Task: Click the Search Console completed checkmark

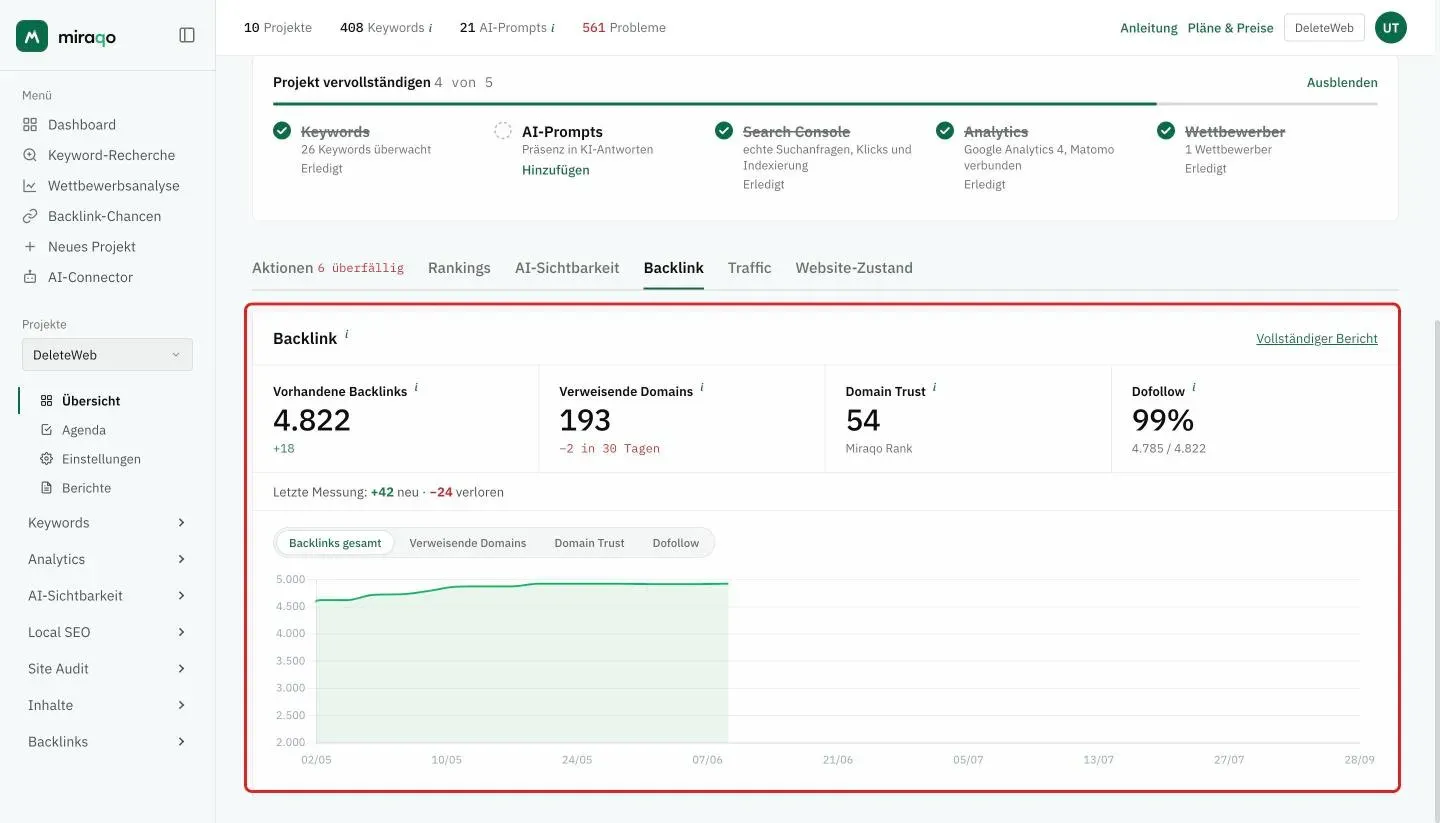Action: (x=724, y=131)
